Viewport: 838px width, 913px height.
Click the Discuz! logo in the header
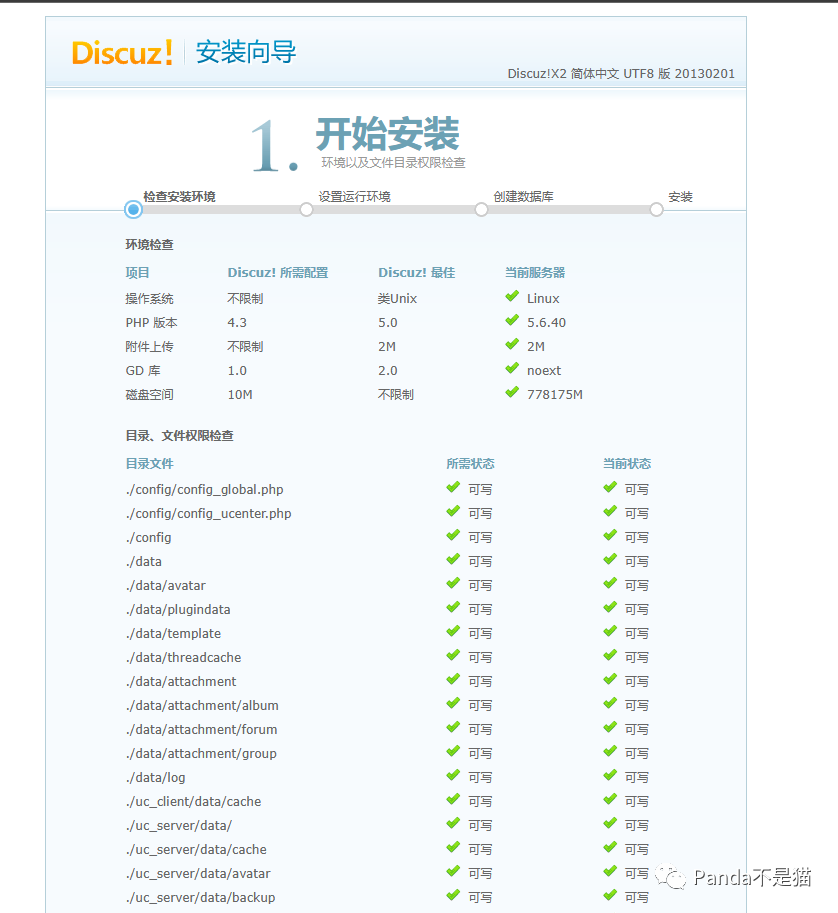[122, 53]
